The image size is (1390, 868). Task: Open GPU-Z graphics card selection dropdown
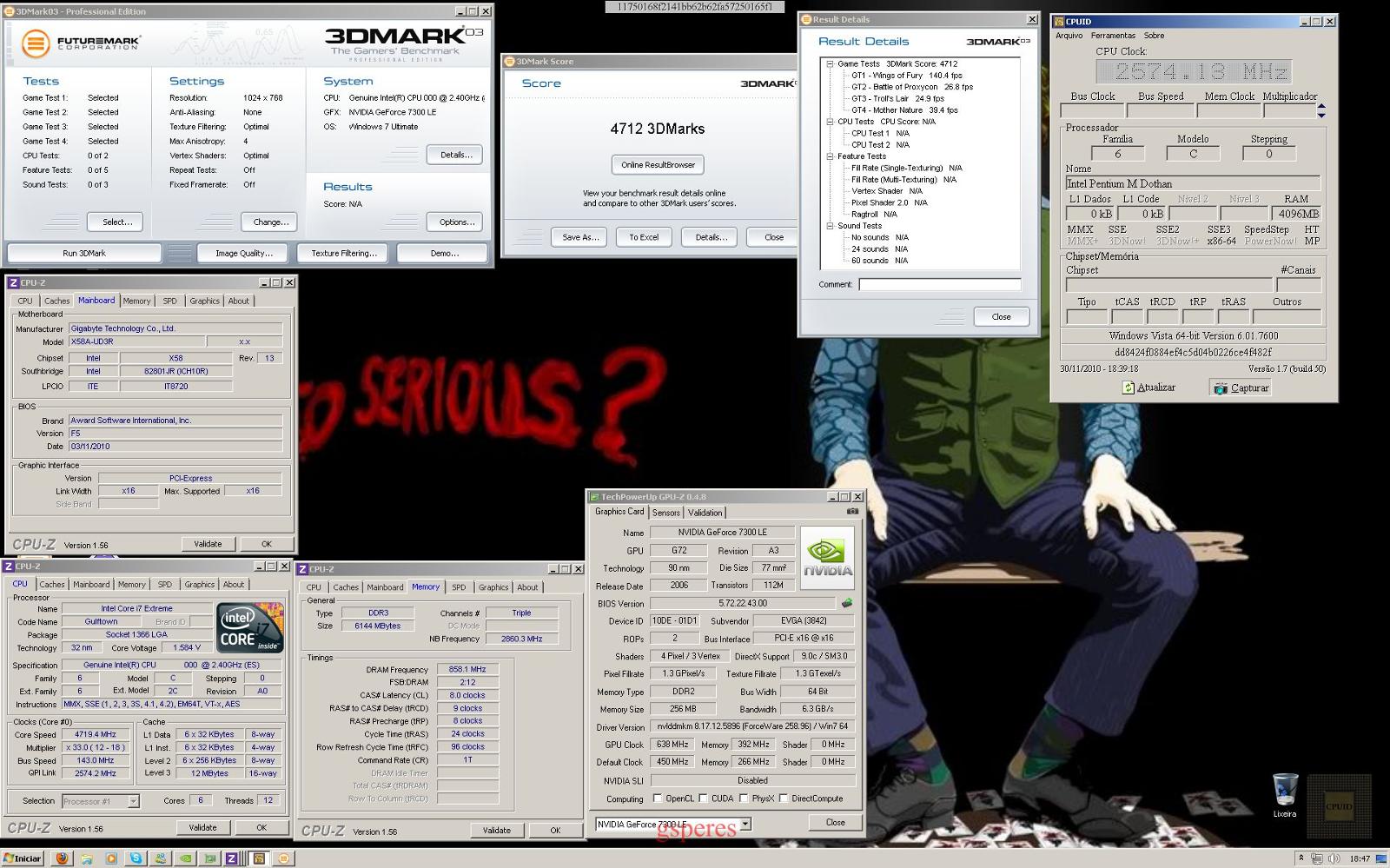tap(745, 824)
